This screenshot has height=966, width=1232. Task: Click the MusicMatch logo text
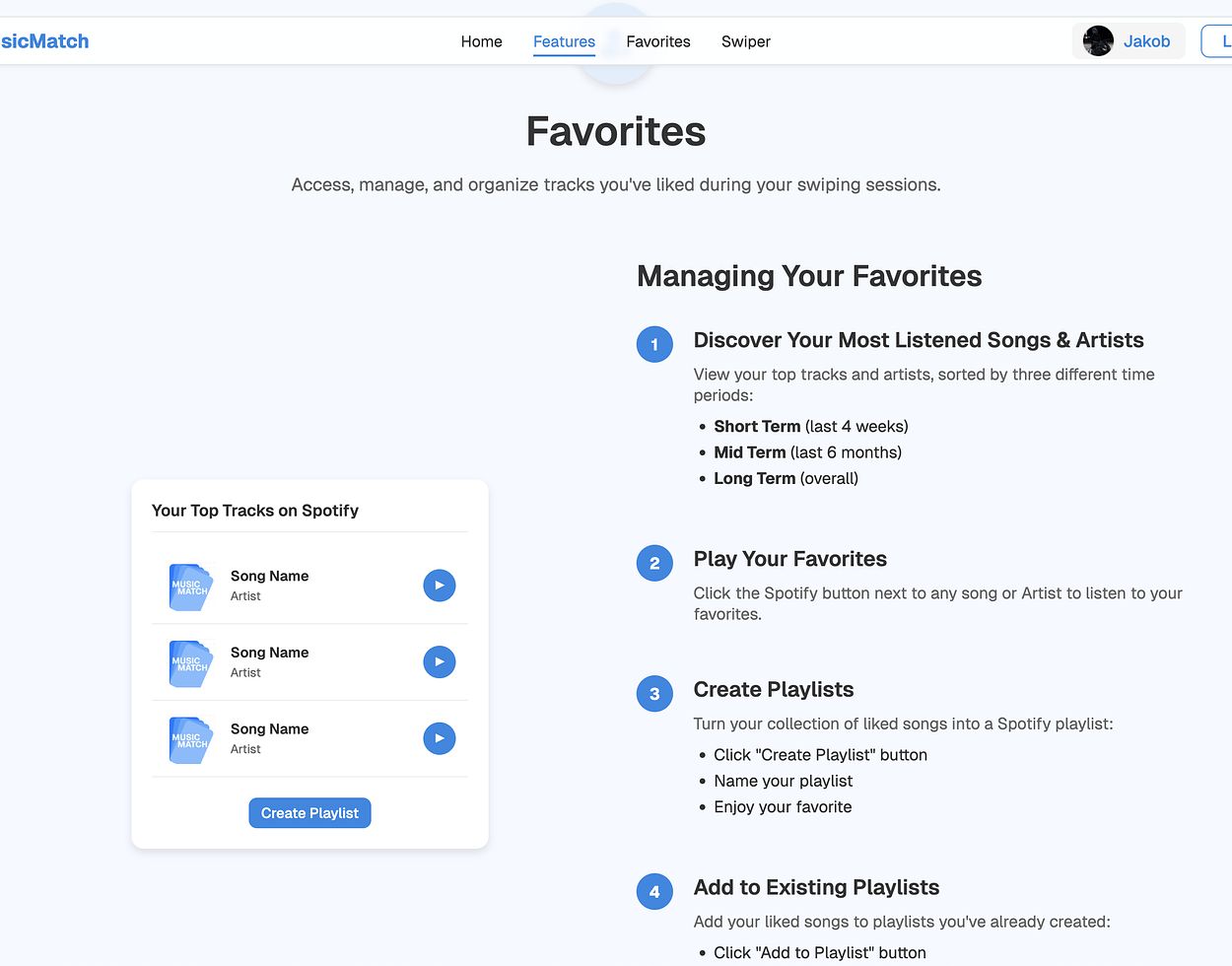(44, 41)
